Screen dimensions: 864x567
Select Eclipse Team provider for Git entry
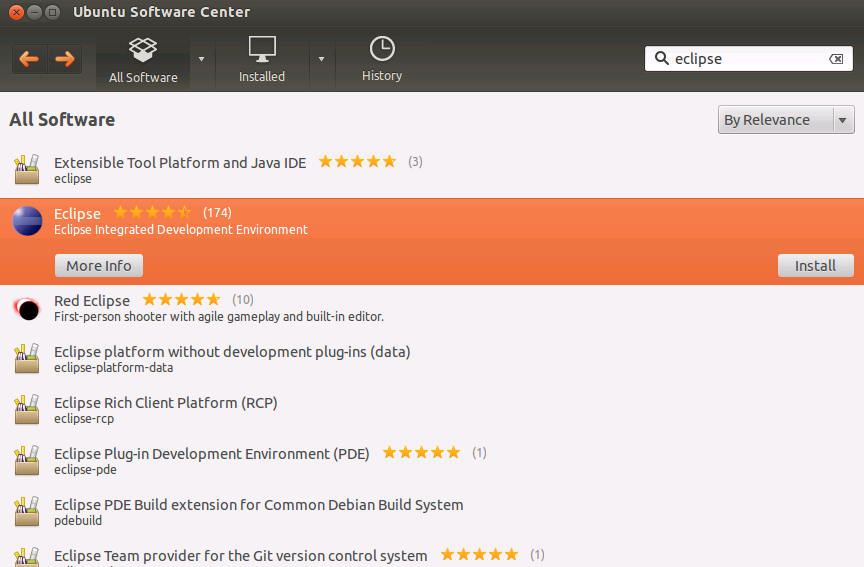pos(432,555)
